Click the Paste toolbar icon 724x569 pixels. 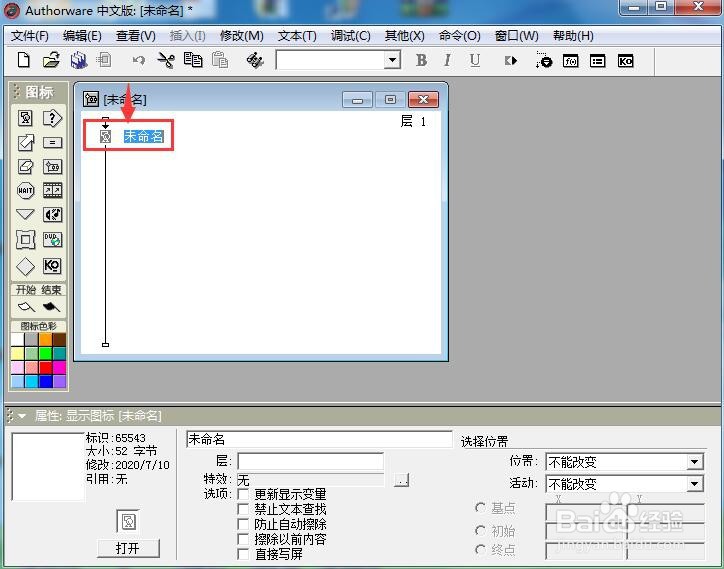(220, 61)
